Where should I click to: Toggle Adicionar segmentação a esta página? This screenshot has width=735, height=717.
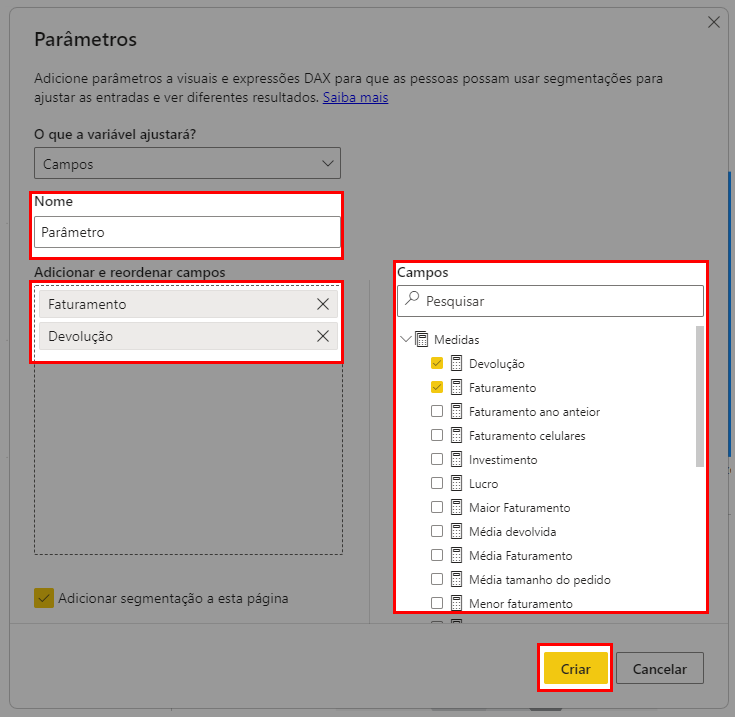(x=43, y=598)
